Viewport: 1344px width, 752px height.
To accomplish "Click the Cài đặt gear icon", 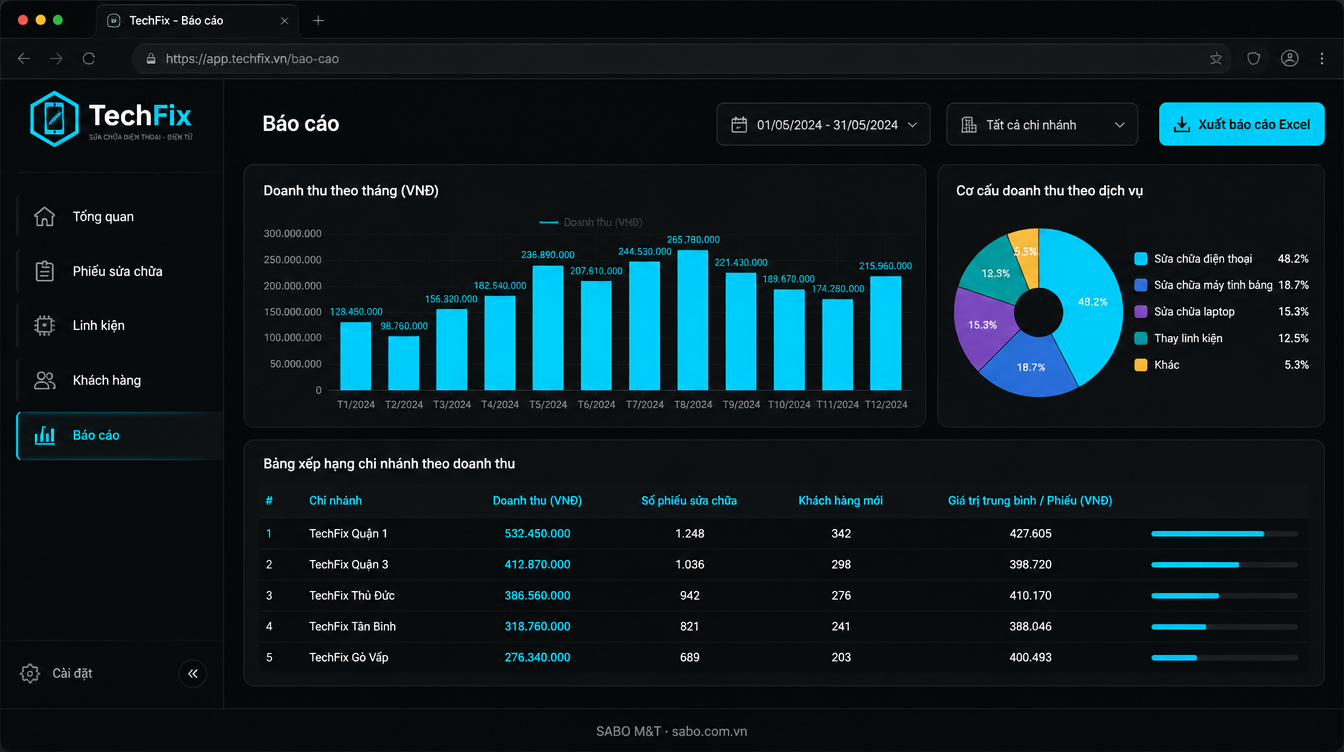I will (30, 673).
